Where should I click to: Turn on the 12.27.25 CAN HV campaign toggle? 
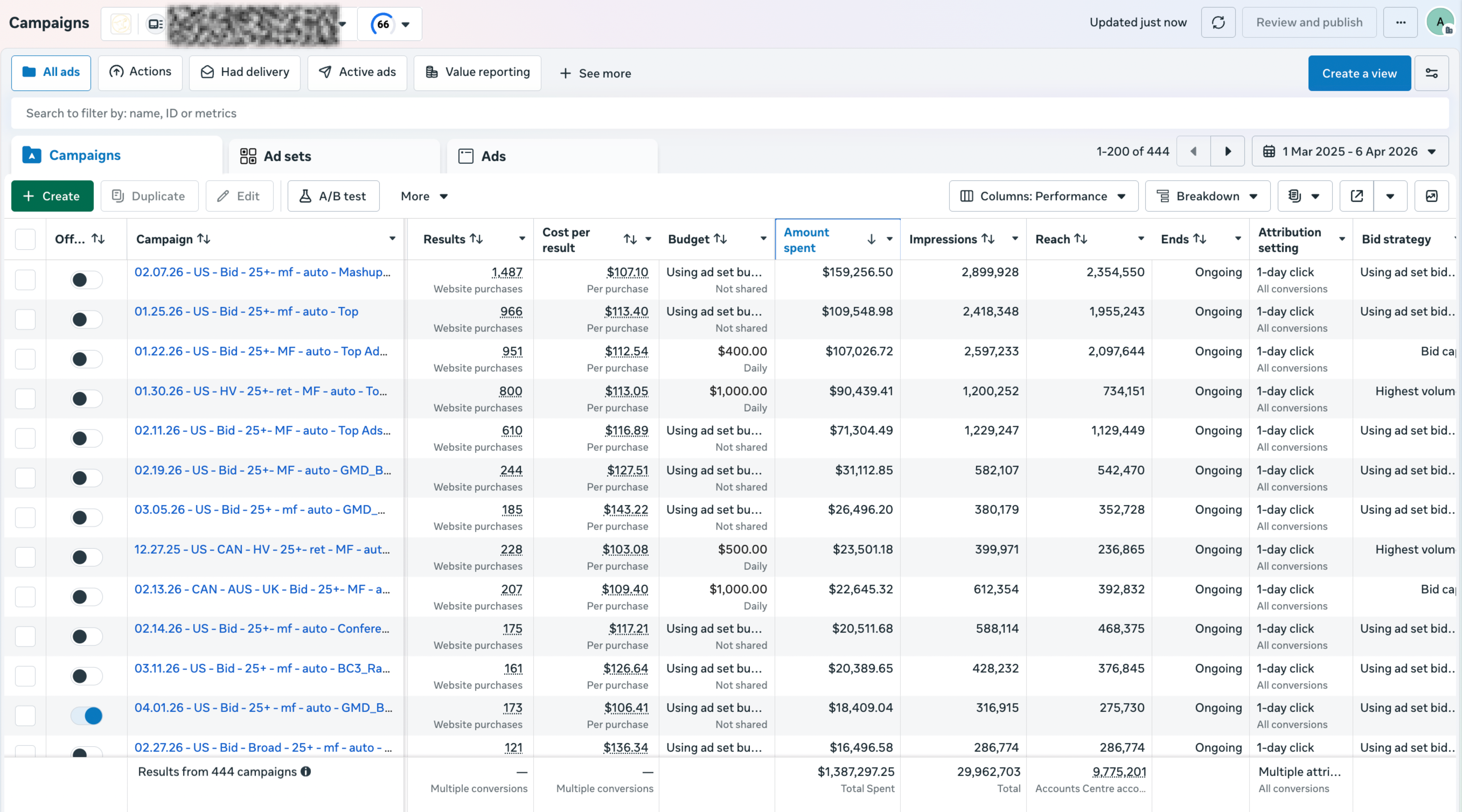tap(86, 557)
